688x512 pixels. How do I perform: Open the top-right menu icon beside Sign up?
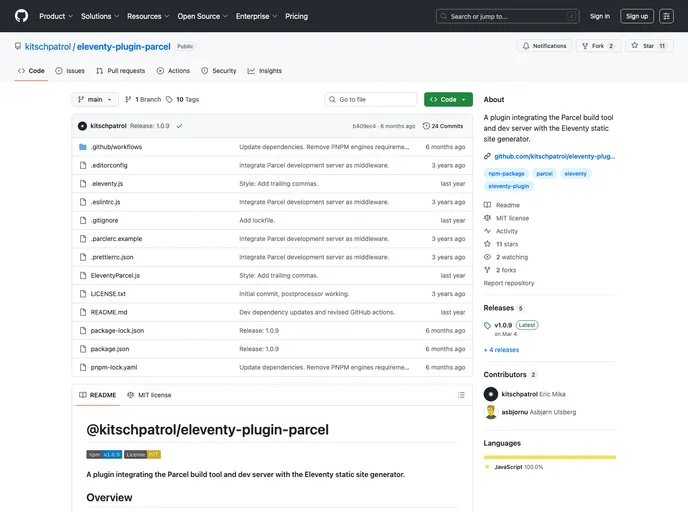pos(666,16)
